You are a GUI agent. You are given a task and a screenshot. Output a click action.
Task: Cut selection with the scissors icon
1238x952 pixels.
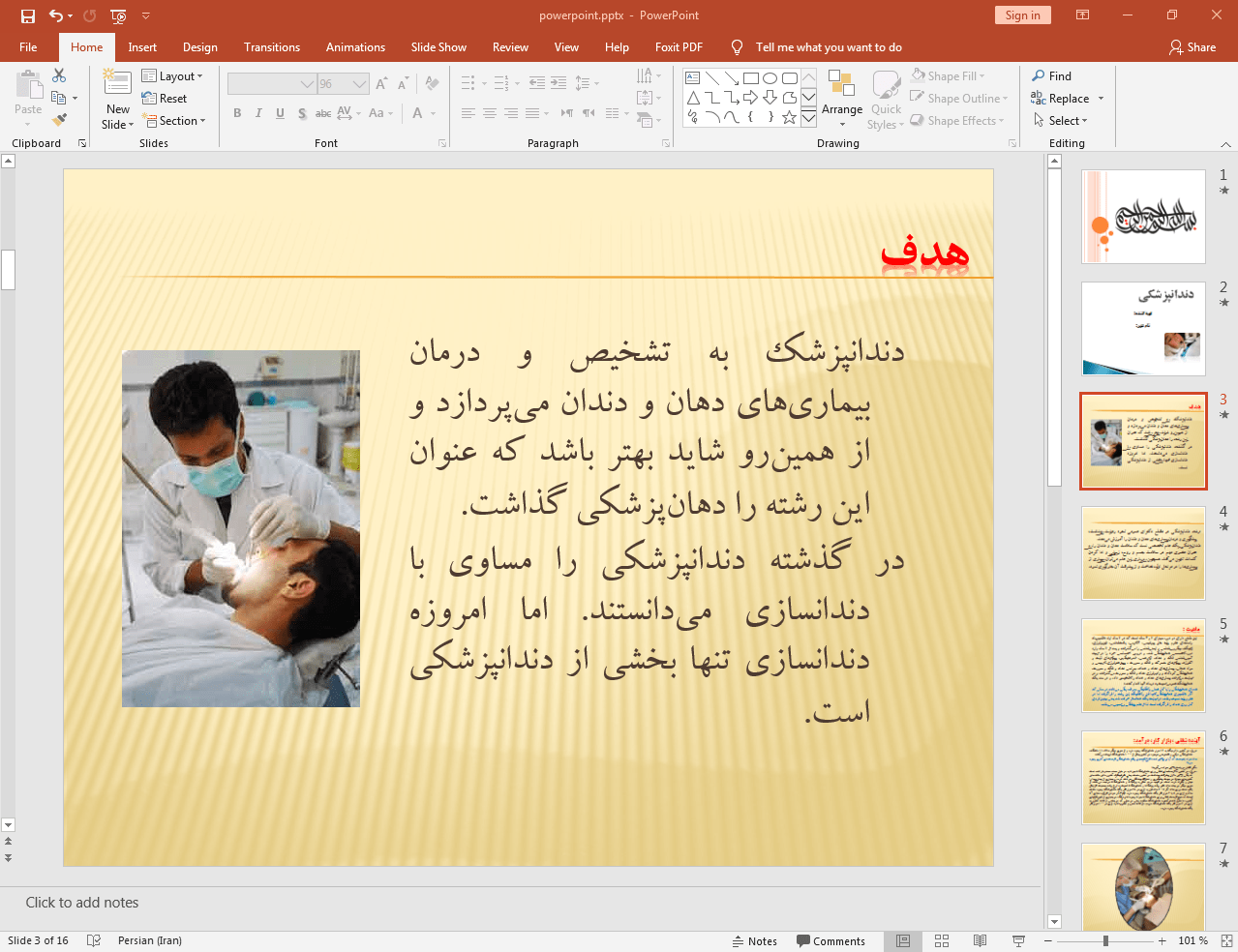(59, 75)
